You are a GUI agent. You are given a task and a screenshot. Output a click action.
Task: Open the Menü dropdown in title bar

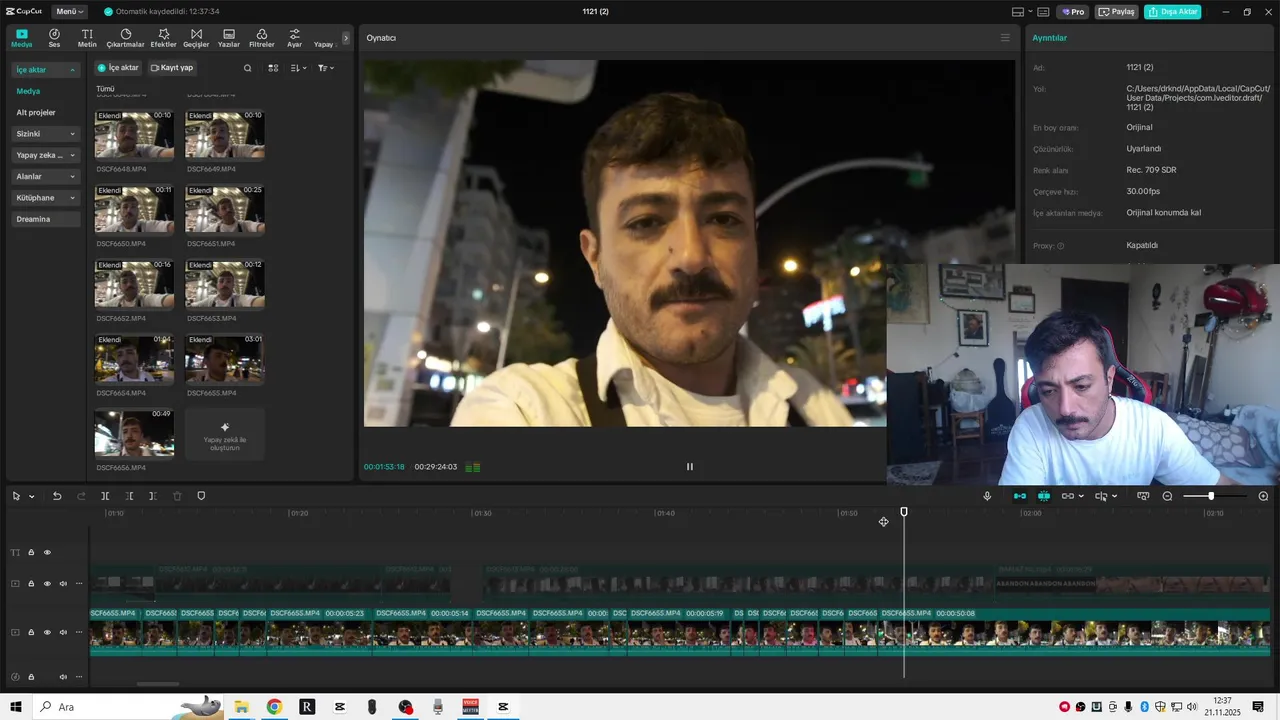coord(70,12)
